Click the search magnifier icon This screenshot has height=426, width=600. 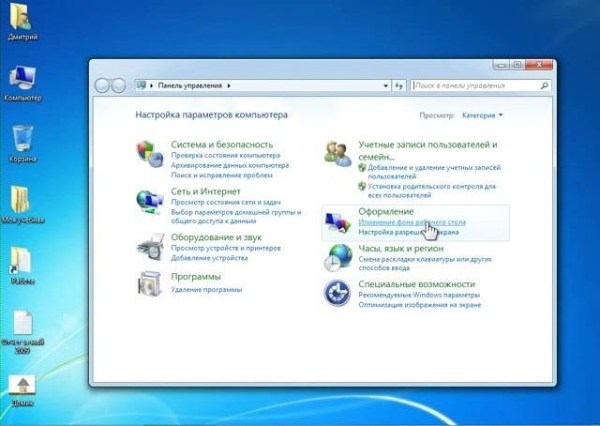coord(544,86)
